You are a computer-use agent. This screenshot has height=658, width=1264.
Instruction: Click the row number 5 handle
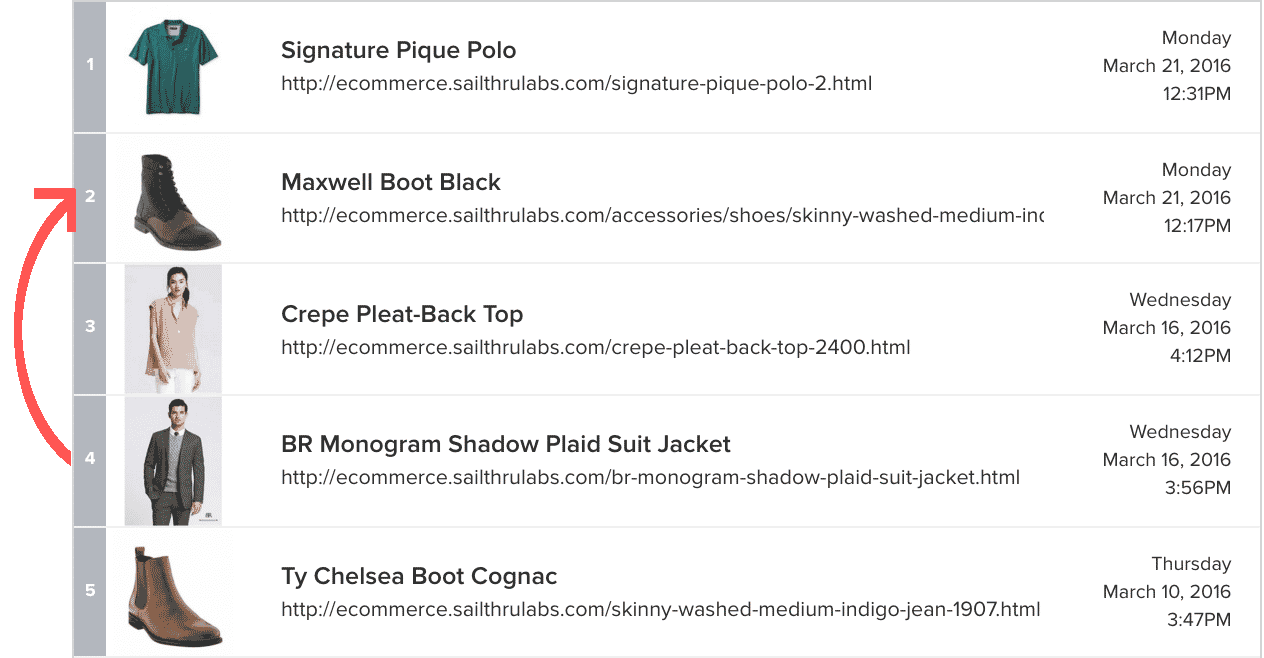point(90,591)
